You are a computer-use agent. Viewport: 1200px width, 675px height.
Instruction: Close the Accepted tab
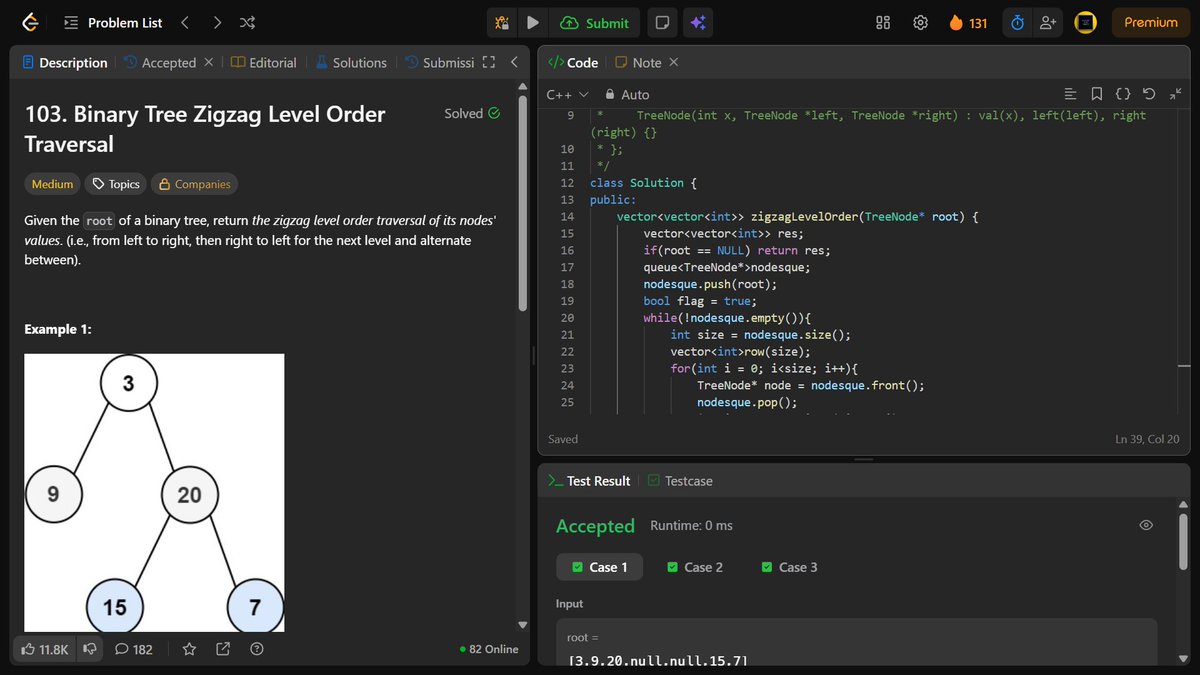coord(208,62)
